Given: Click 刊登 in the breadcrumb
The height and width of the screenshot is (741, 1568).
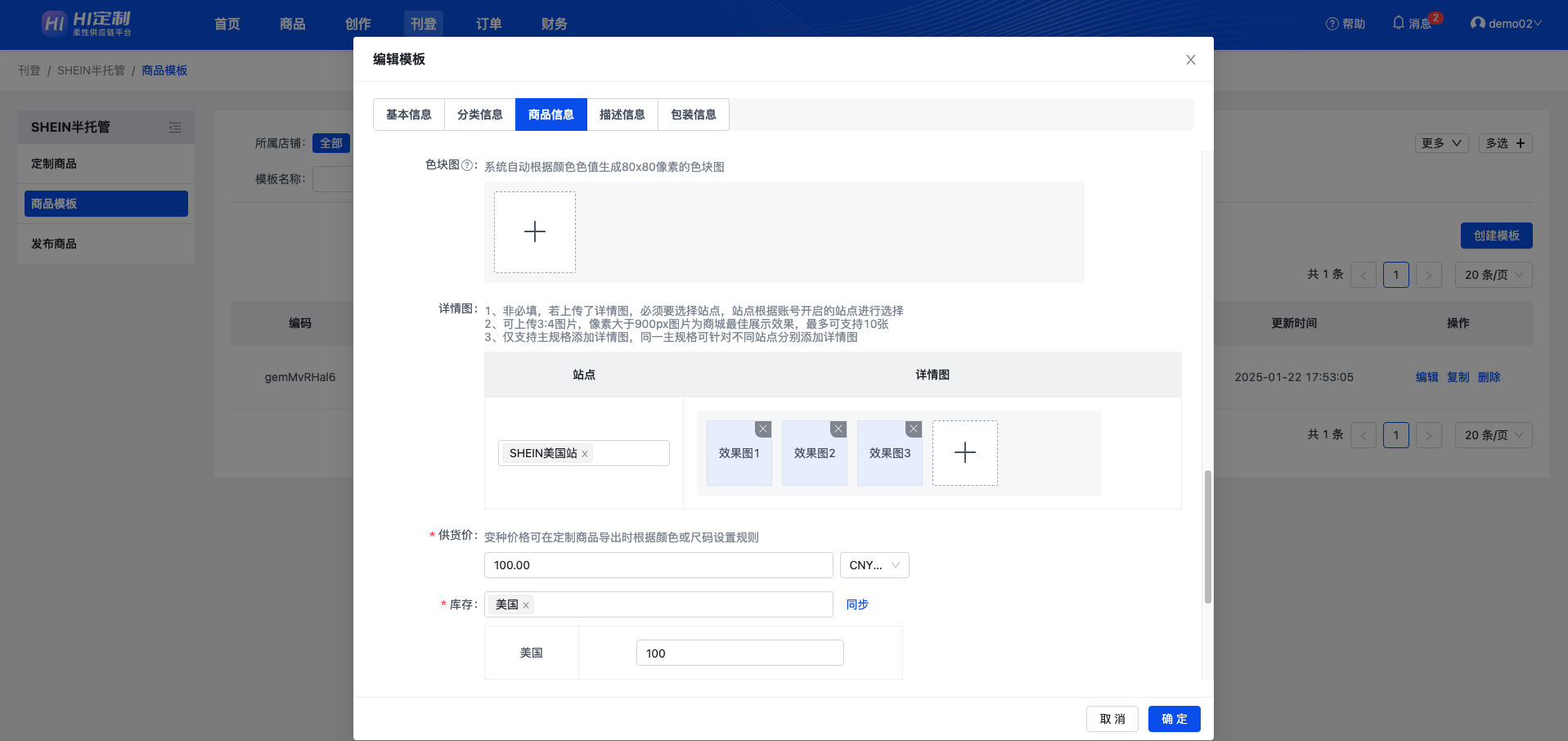Looking at the screenshot, I should point(29,70).
